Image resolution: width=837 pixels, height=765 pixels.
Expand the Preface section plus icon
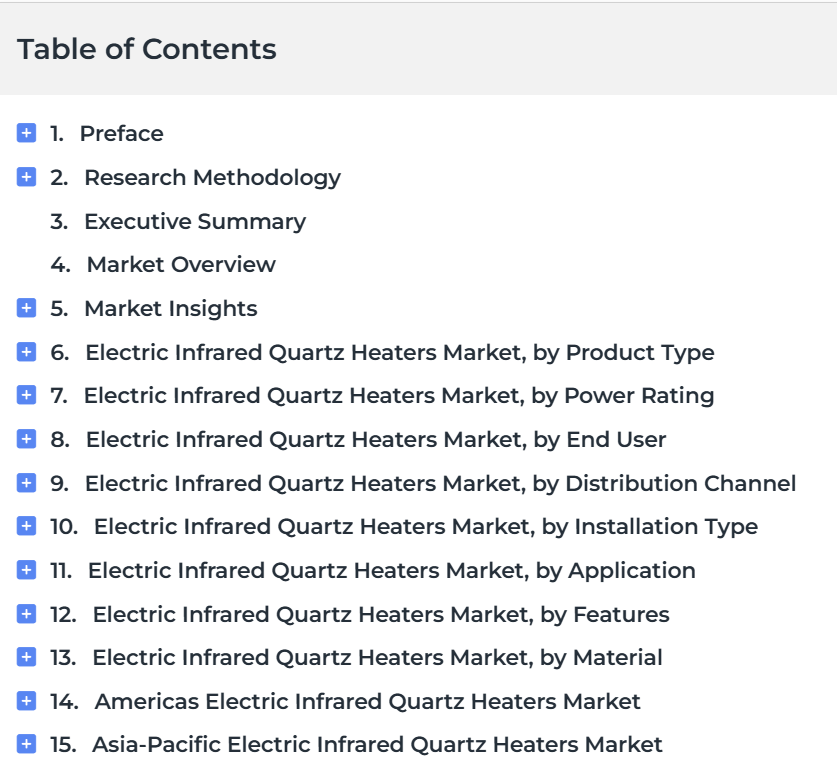click(x=26, y=133)
